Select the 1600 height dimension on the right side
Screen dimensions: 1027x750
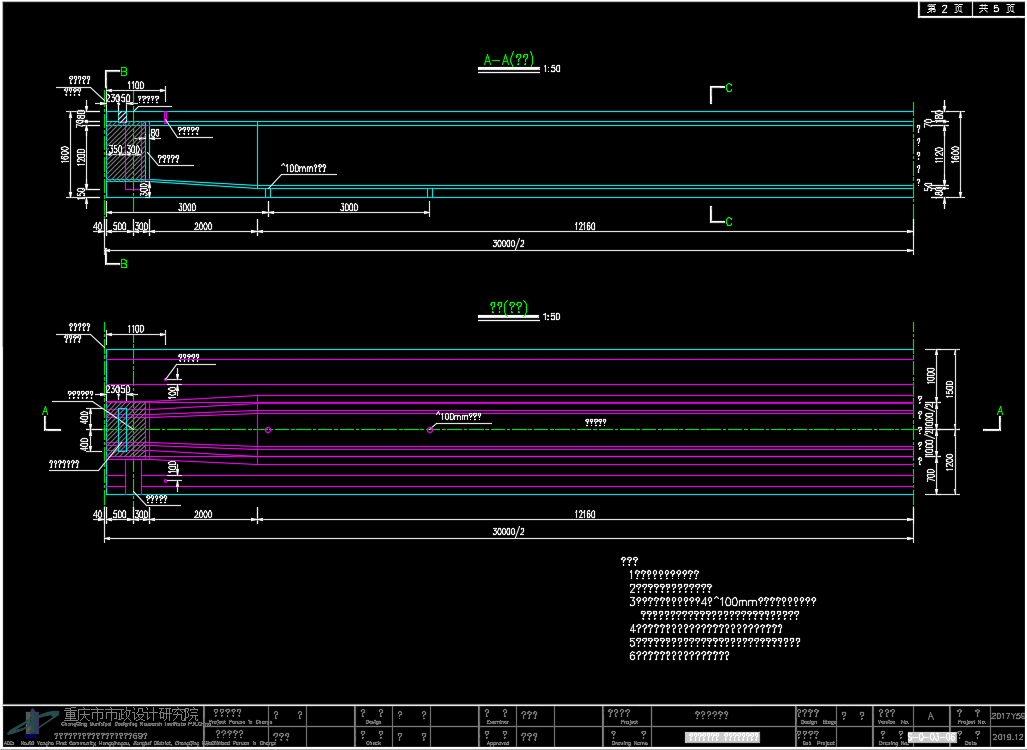tap(955, 154)
